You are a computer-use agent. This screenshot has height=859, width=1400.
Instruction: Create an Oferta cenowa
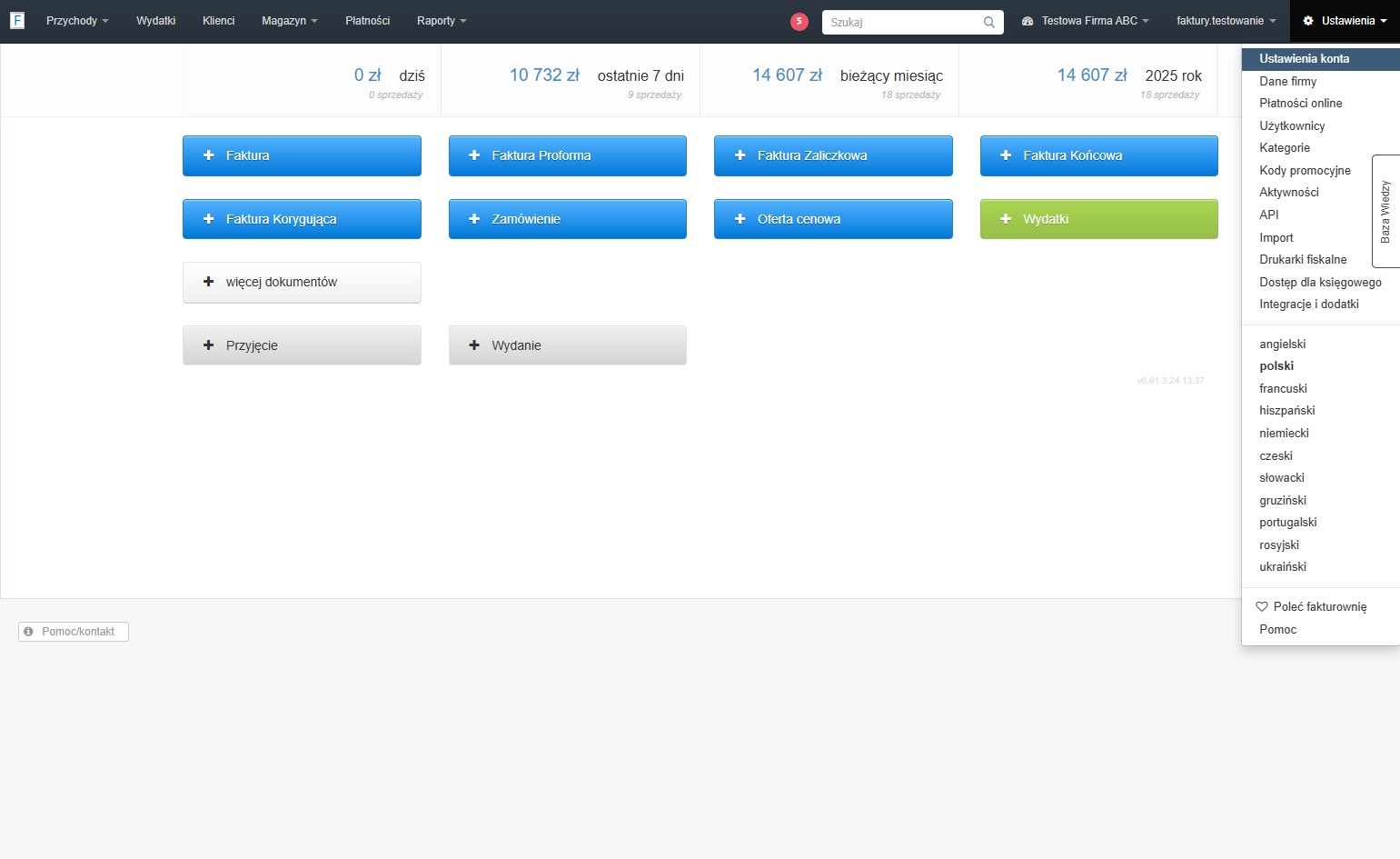[x=833, y=219]
